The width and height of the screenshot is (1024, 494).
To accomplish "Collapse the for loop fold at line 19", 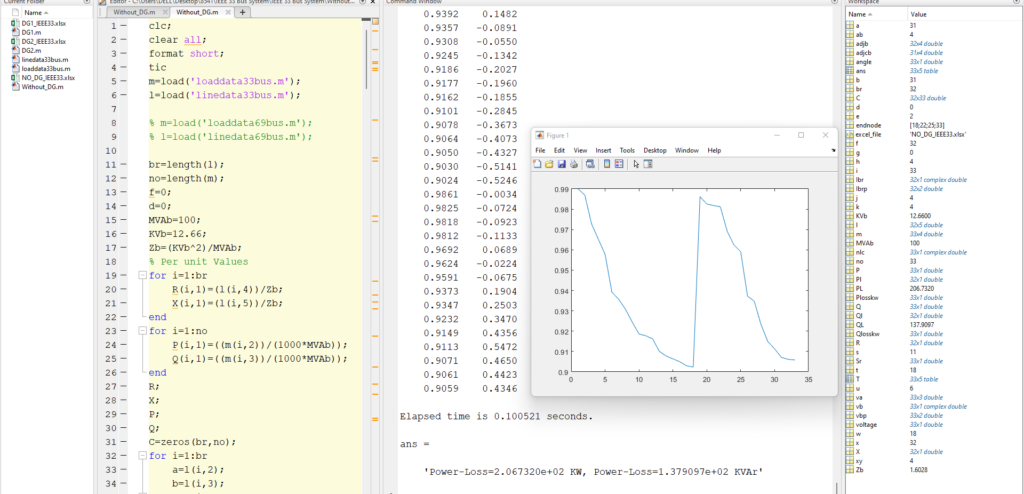I will (142, 275).
